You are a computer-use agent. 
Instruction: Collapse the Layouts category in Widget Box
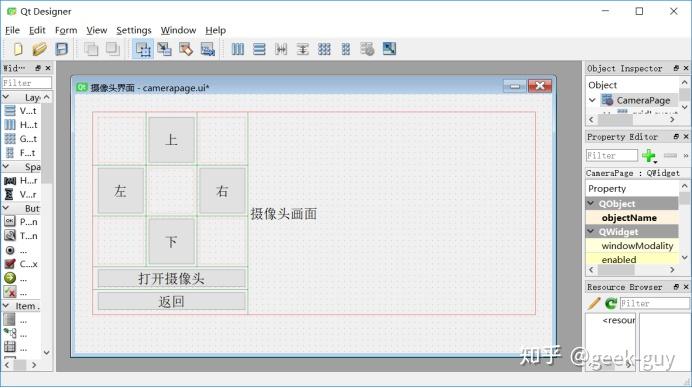[6, 97]
